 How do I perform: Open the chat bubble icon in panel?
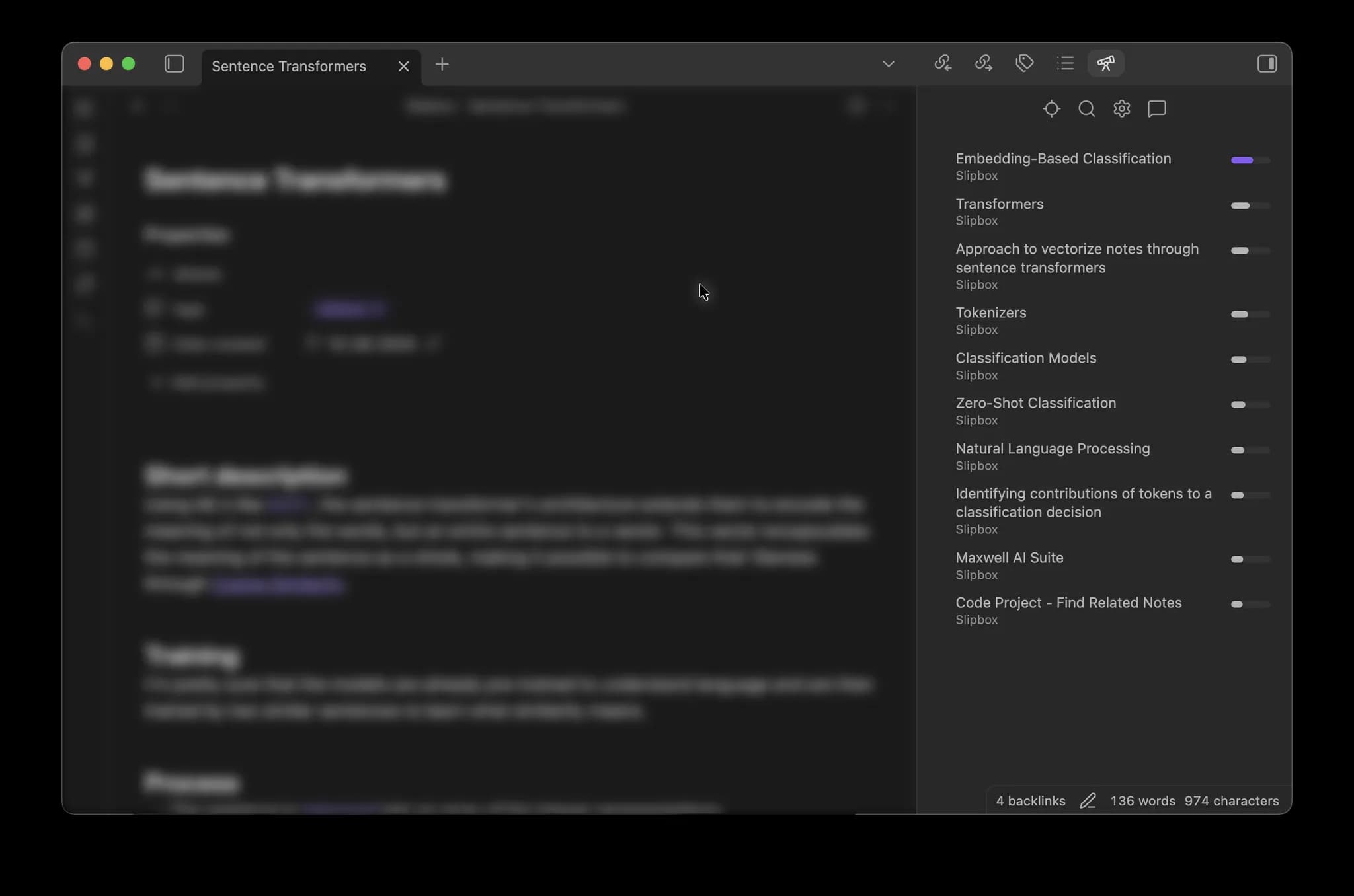pos(1156,108)
